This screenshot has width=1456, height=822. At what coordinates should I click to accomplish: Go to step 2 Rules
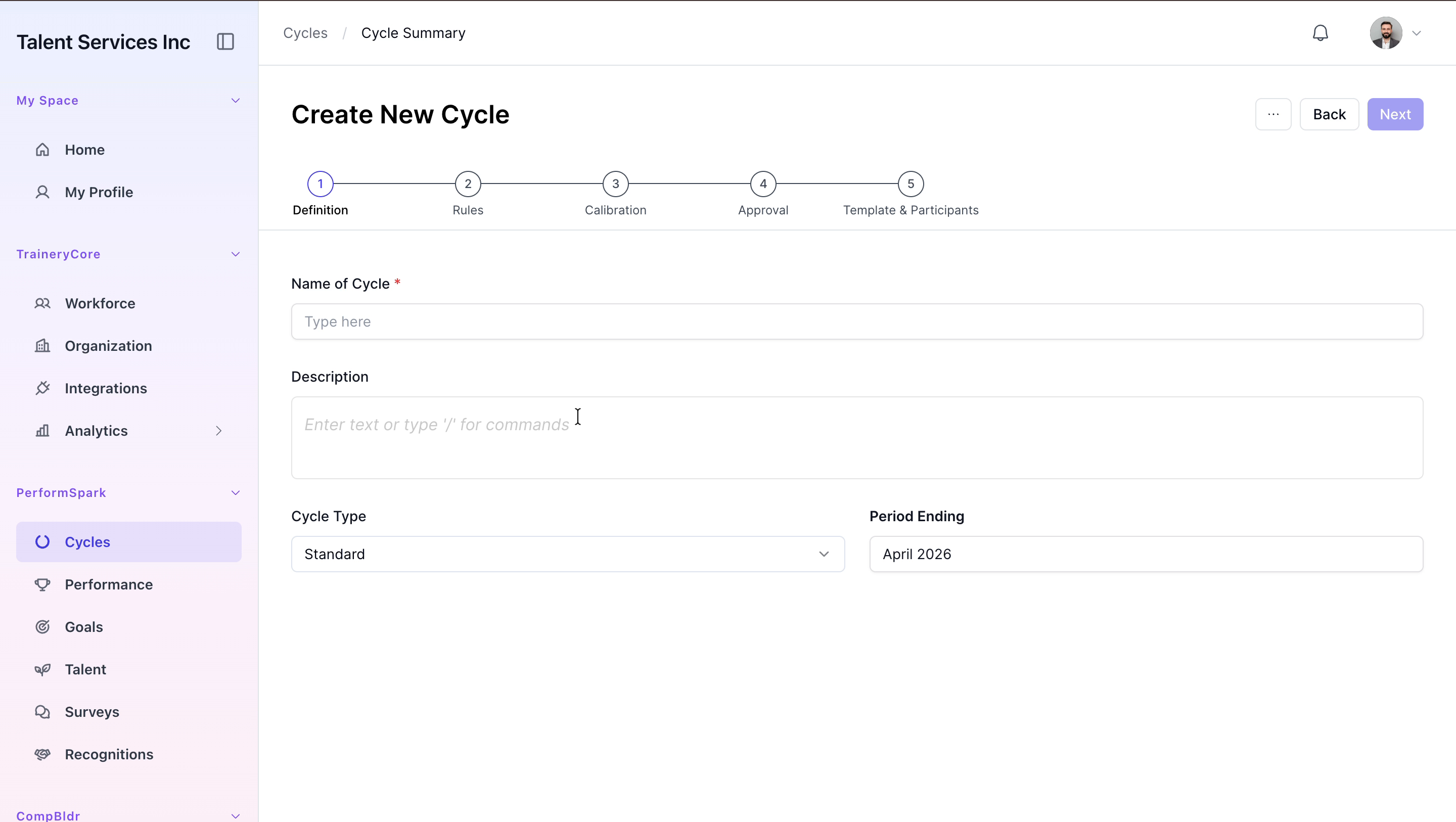468,184
